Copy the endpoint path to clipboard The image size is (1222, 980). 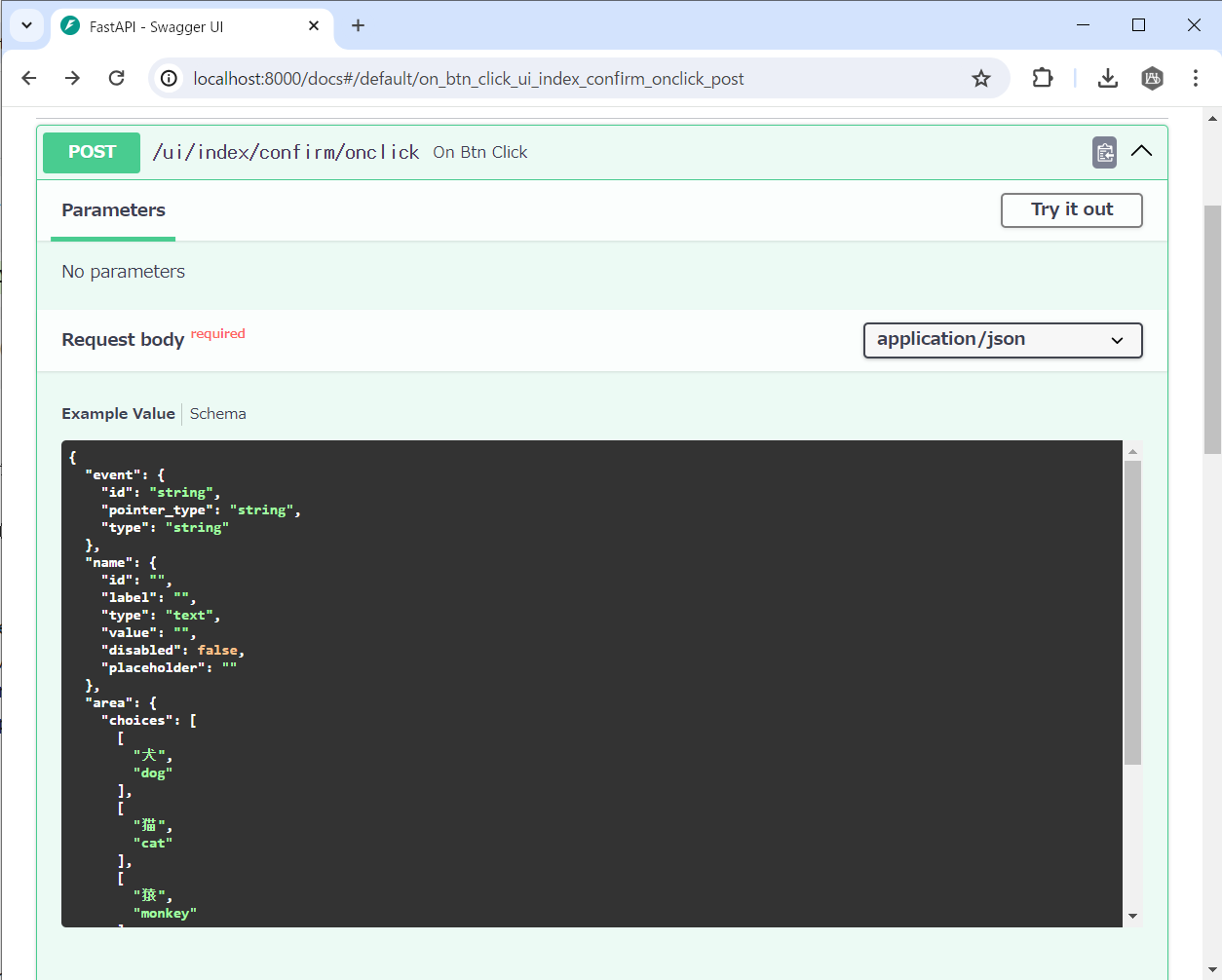pyautogui.click(x=1104, y=152)
